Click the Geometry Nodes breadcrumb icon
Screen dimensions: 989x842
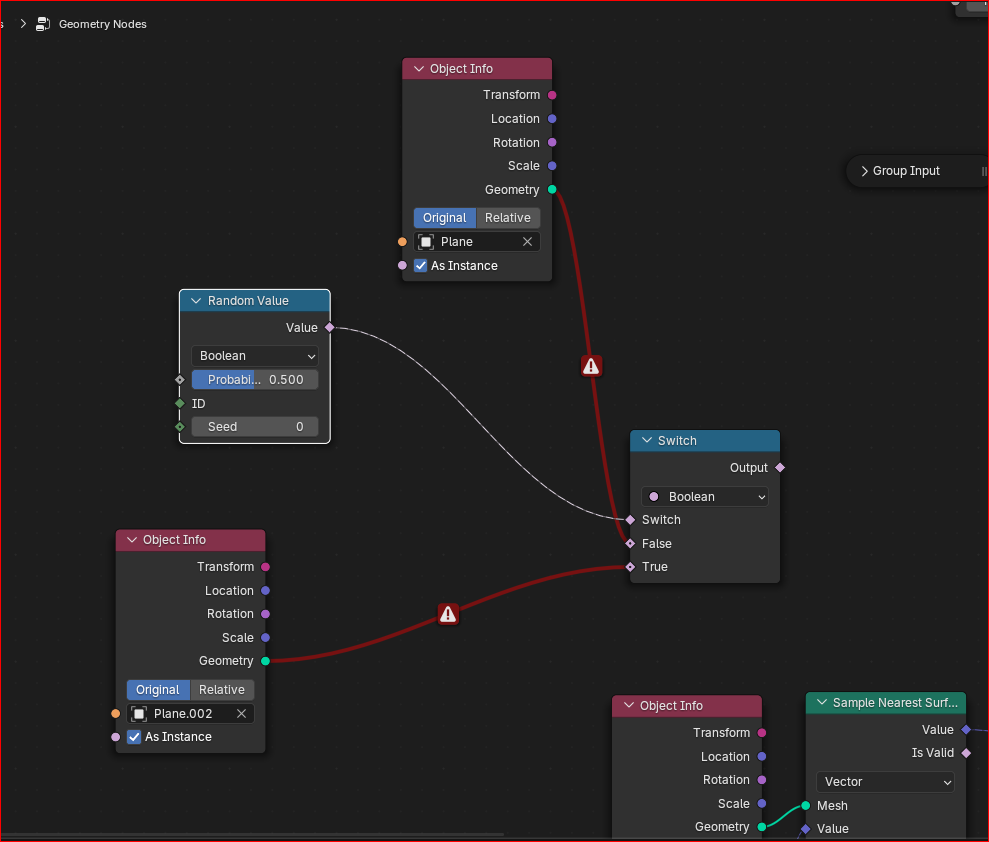[x=43, y=24]
